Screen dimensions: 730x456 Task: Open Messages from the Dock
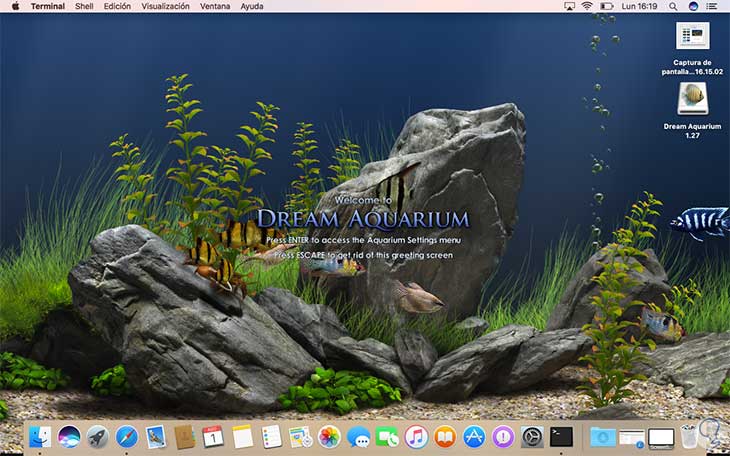pyautogui.click(x=358, y=437)
